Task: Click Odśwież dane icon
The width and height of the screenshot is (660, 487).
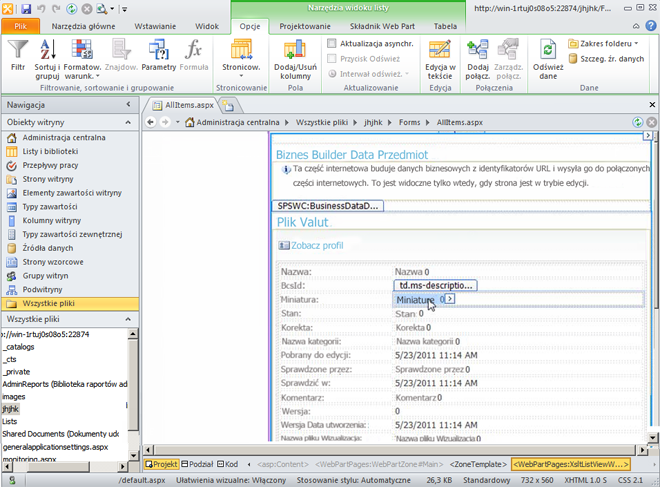Action: click(548, 59)
